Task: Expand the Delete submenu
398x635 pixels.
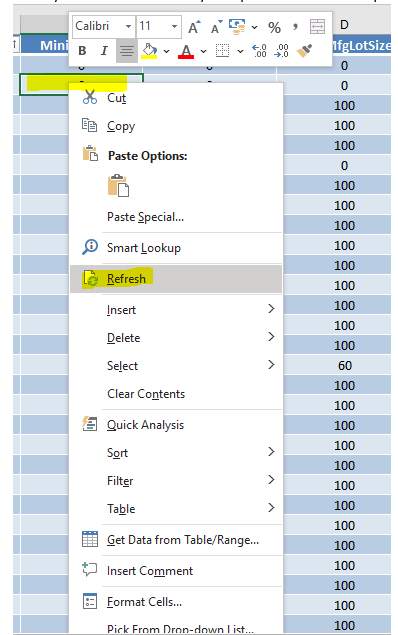Action: tap(176, 338)
